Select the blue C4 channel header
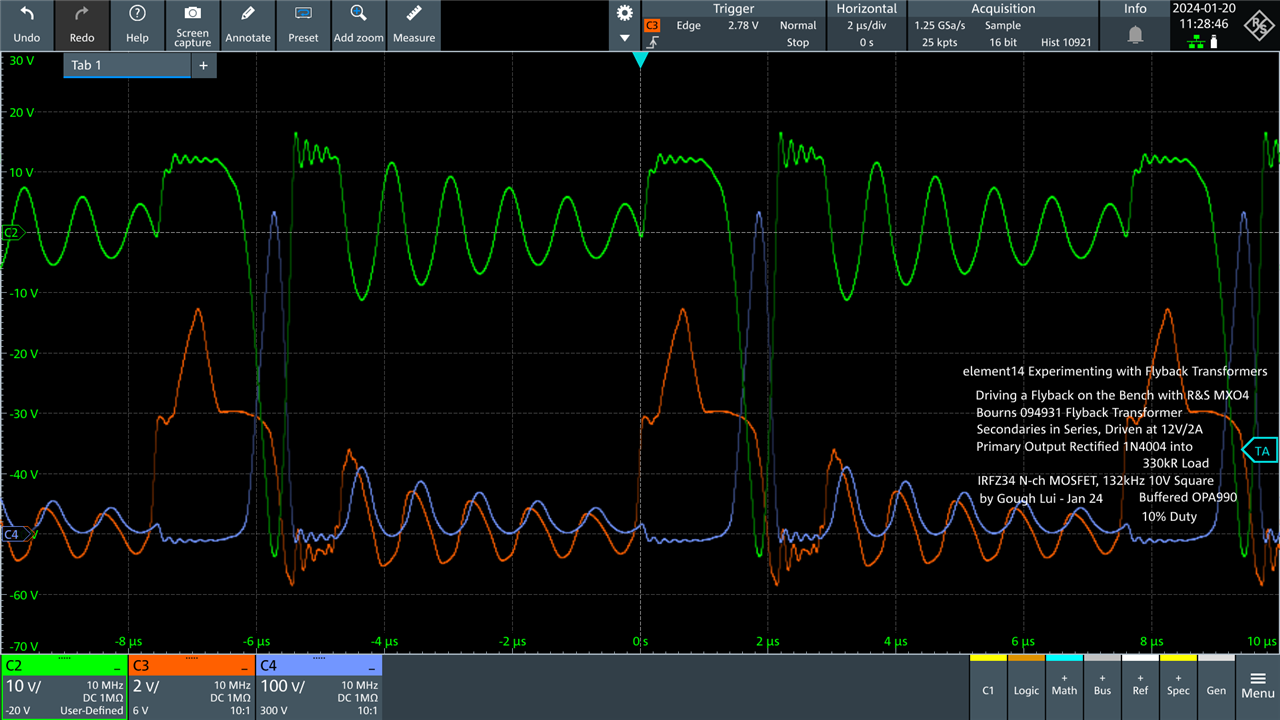Screen dimensions: 1280x720 tap(318, 665)
